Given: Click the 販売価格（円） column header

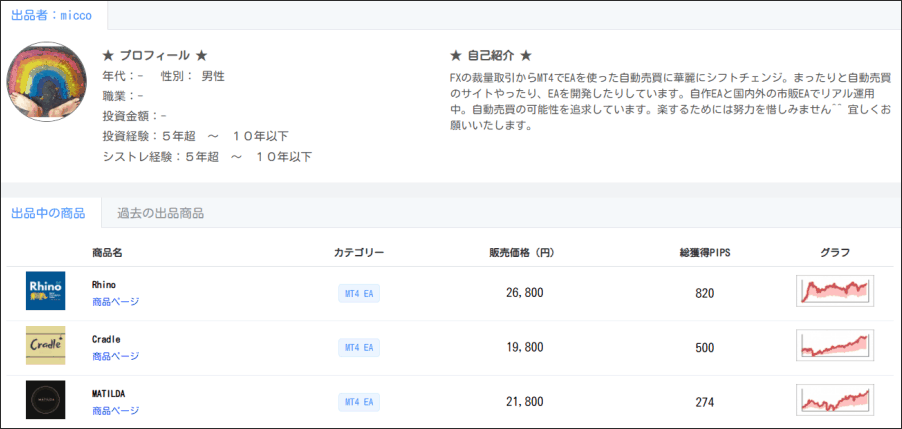Looking at the screenshot, I should coord(522,252).
